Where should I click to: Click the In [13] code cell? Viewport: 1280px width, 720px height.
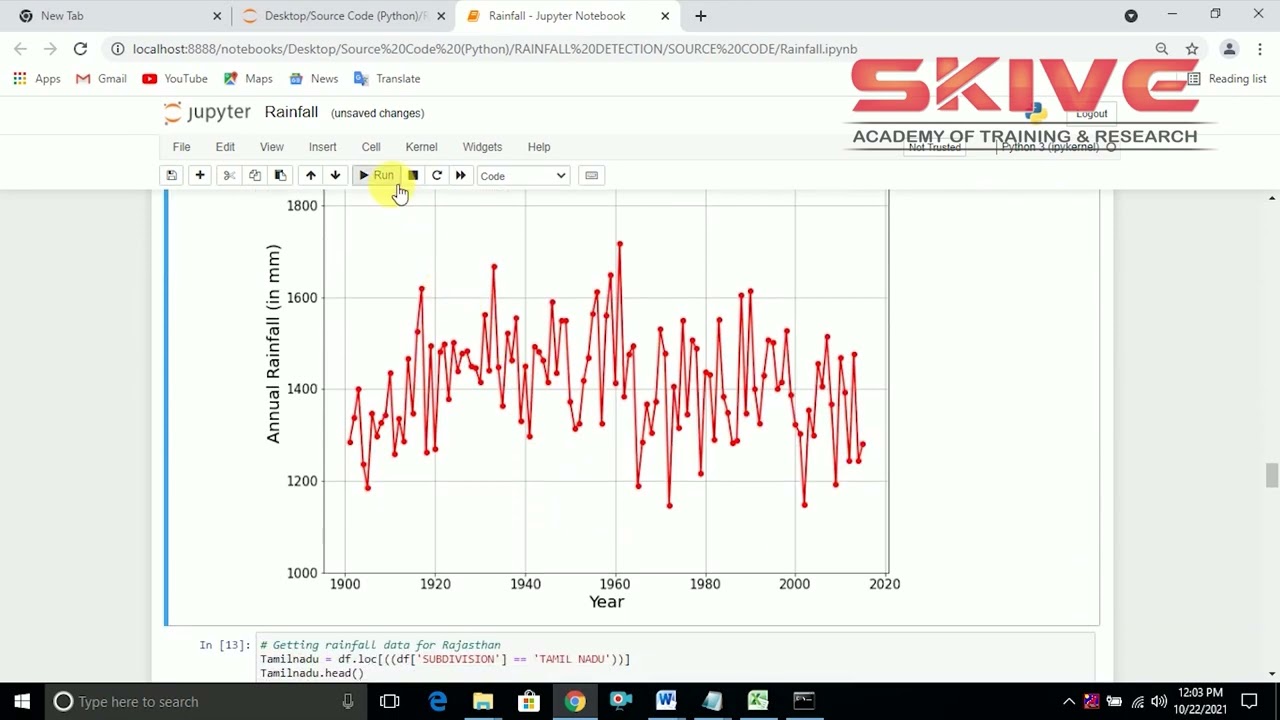pos(675,659)
